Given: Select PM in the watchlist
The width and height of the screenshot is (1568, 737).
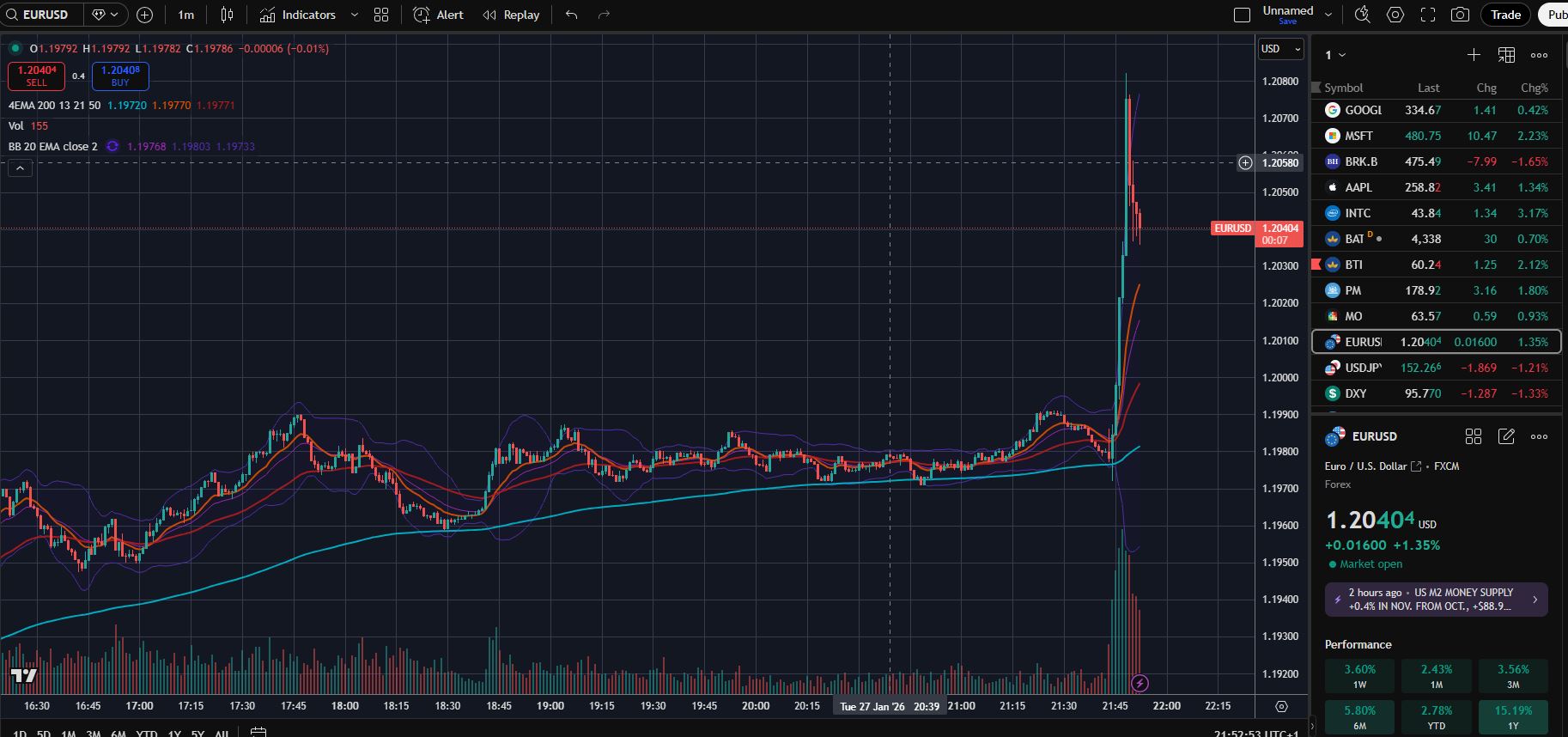Looking at the screenshot, I should (1436, 290).
